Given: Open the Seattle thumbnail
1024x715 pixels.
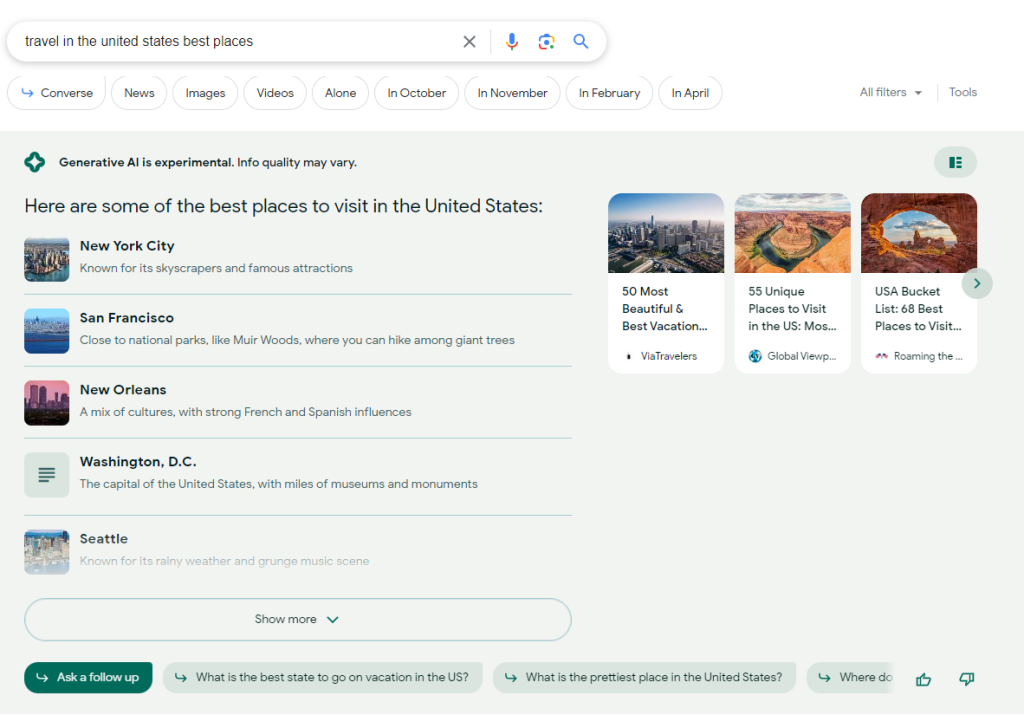Looking at the screenshot, I should click(46, 552).
